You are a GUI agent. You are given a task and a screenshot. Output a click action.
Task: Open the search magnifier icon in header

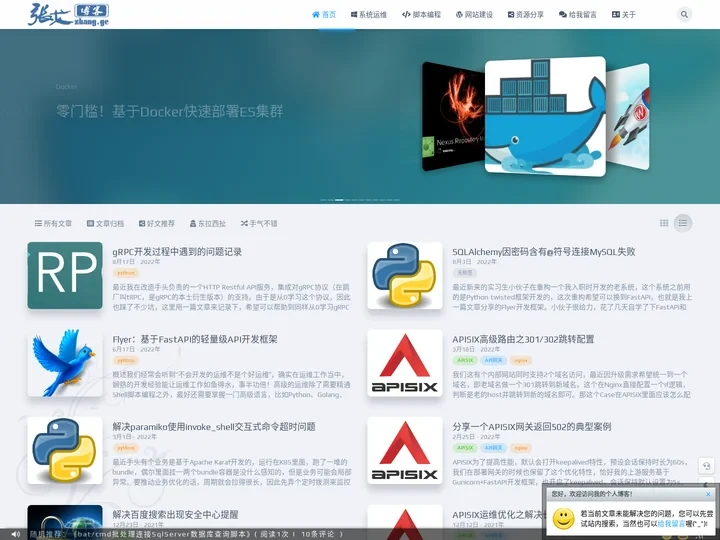[x=684, y=15]
